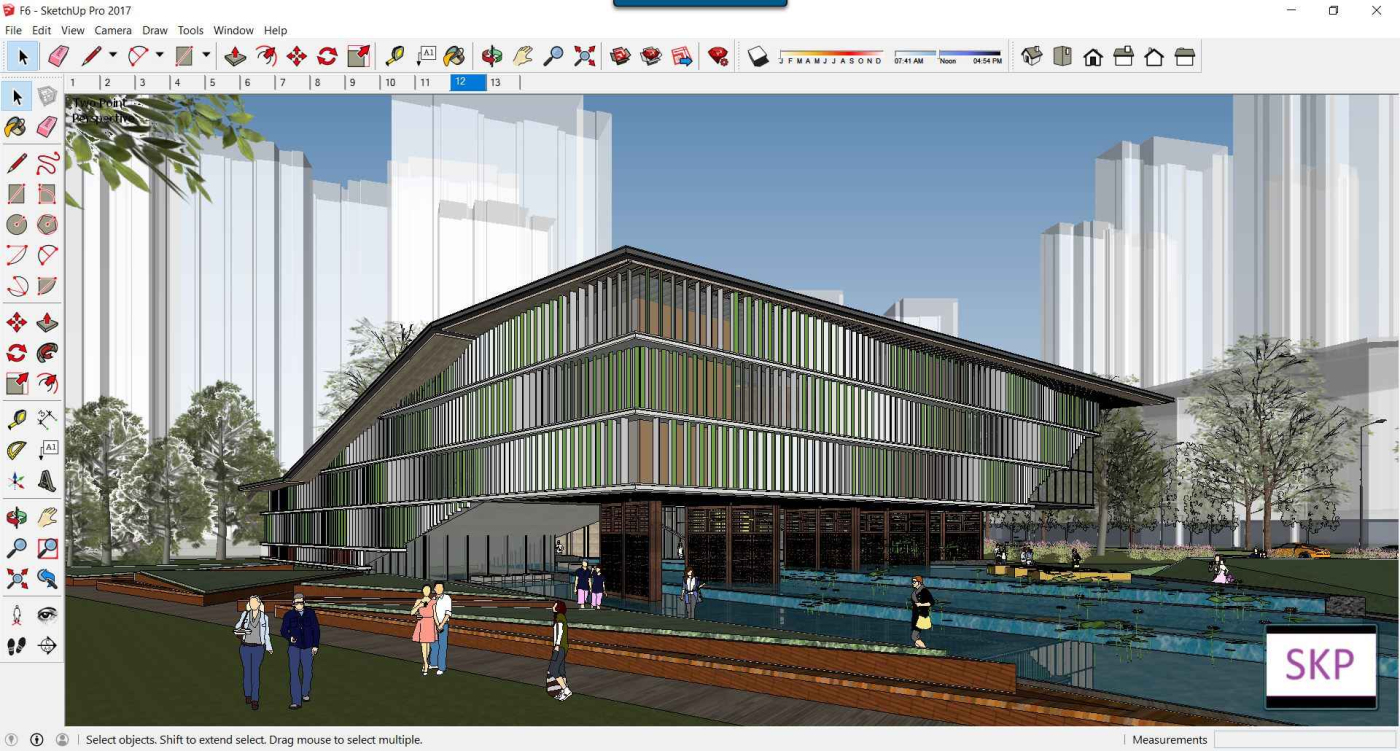
Task: Expand the Line tool dropdown arrow
Action: coord(112,56)
